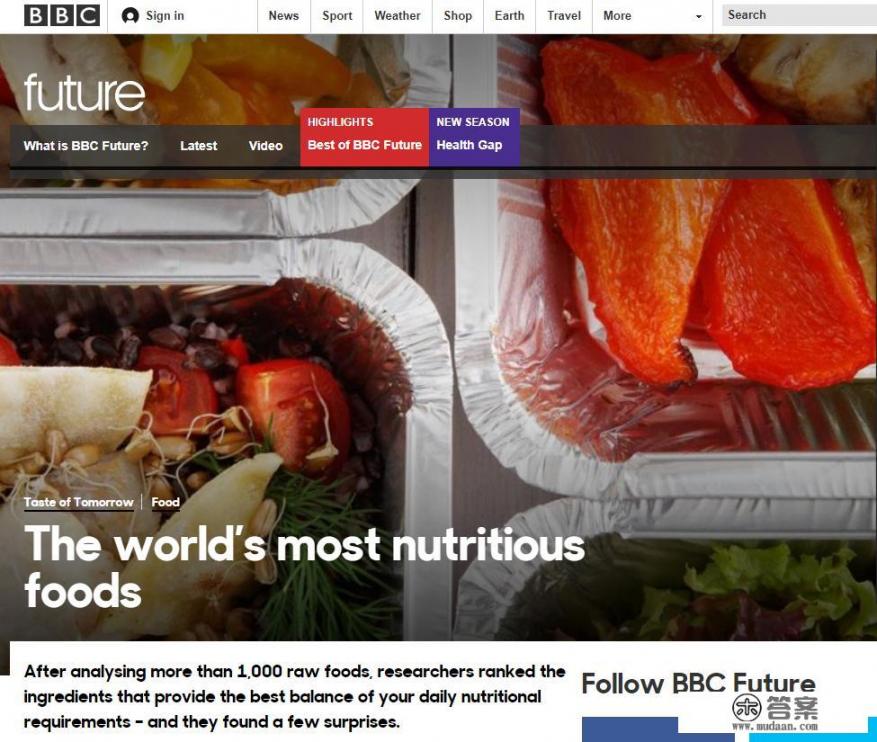Expand the More dropdown arrow
The height and width of the screenshot is (742, 877).
[x=698, y=16]
